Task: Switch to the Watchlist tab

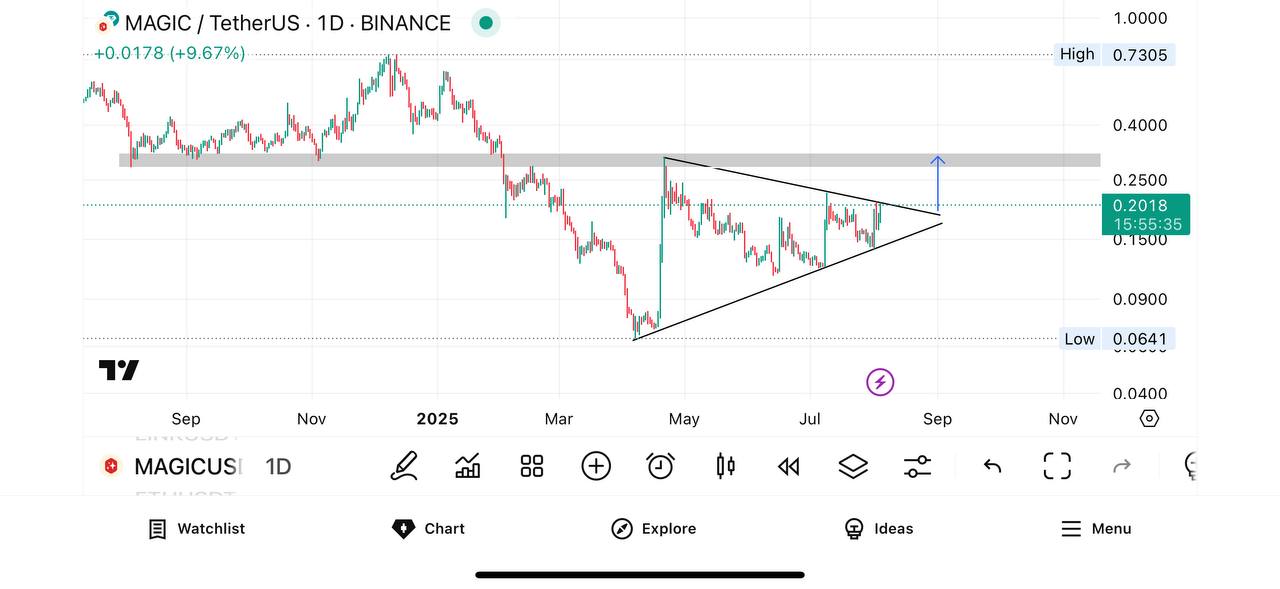Action: pos(196,529)
